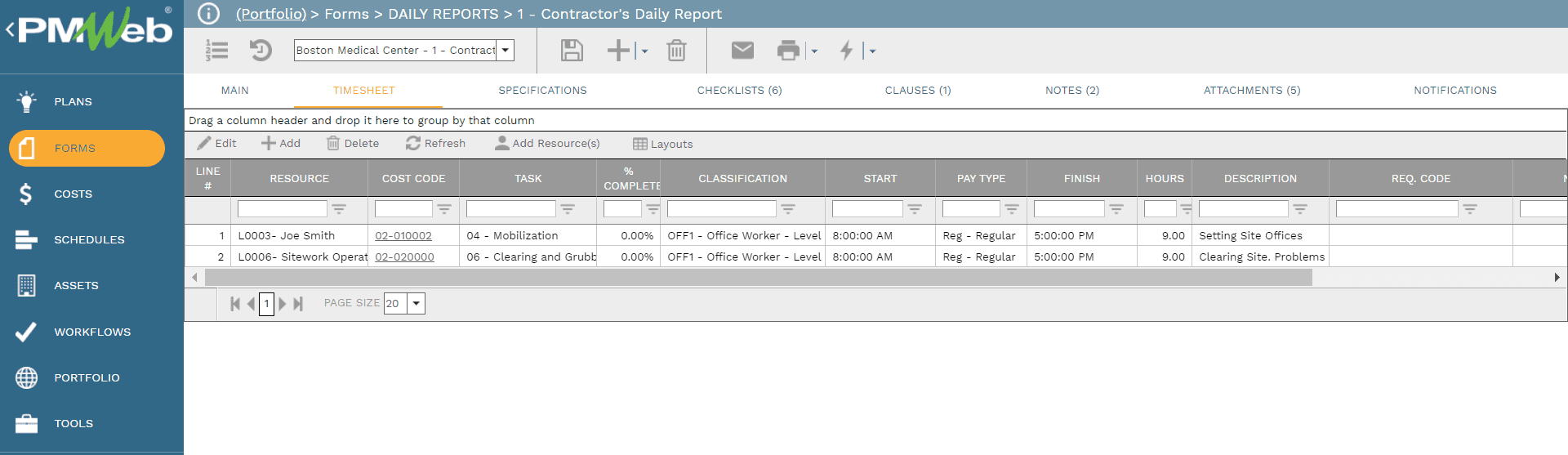Image resolution: width=1568 pixels, height=455 pixels.
Task: Click the Req. Code column filter icon
Action: (1470, 209)
